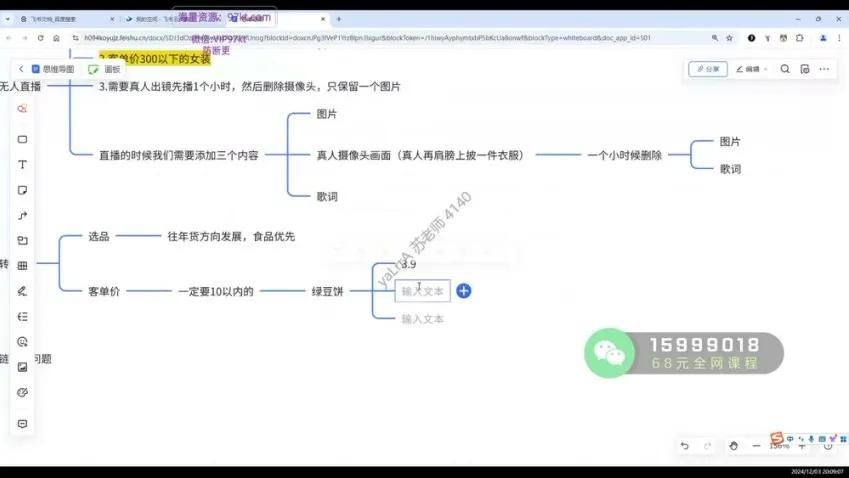Click the blue plus add-node button
The image size is (849, 478).
(x=464, y=291)
